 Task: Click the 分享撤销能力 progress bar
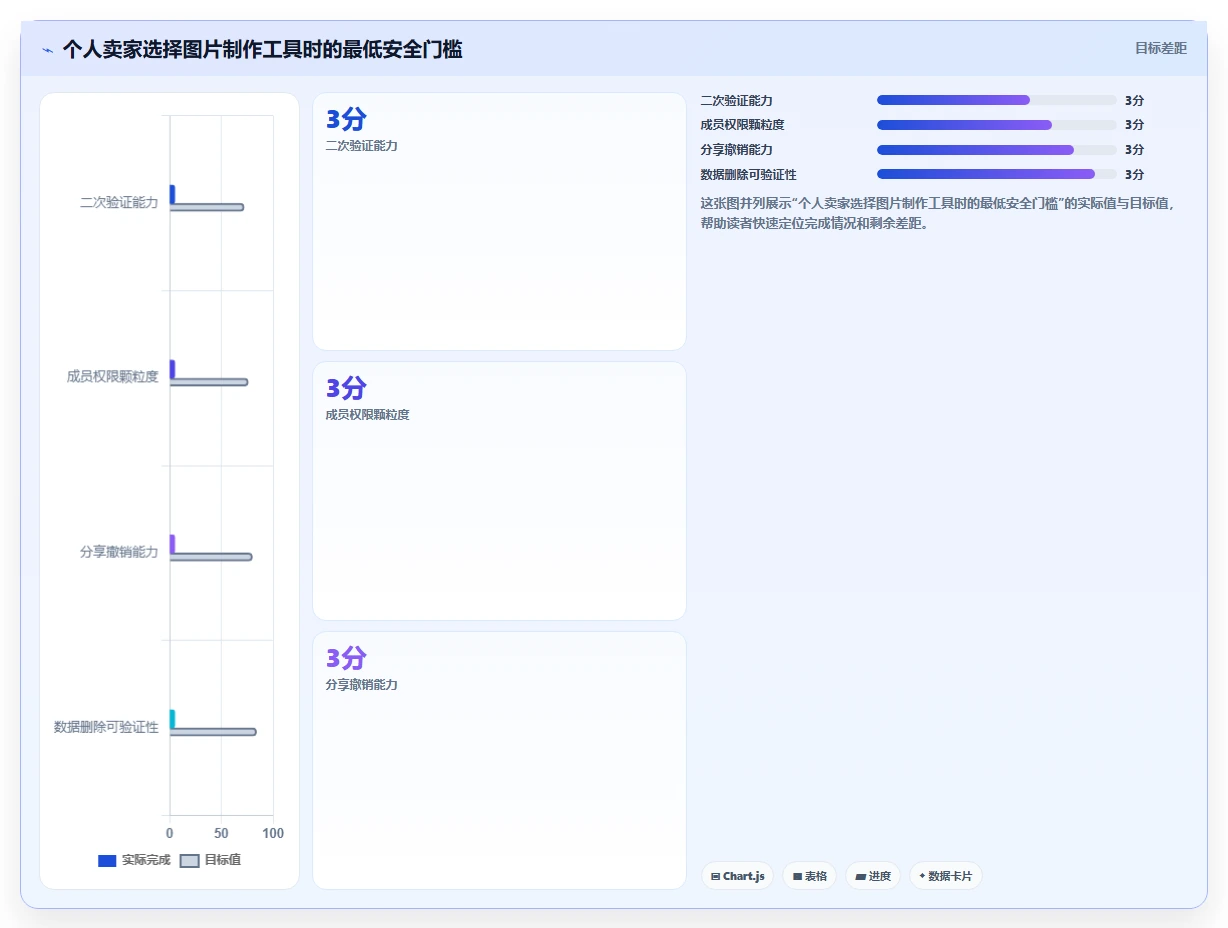pyautogui.click(x=996, y=150)
